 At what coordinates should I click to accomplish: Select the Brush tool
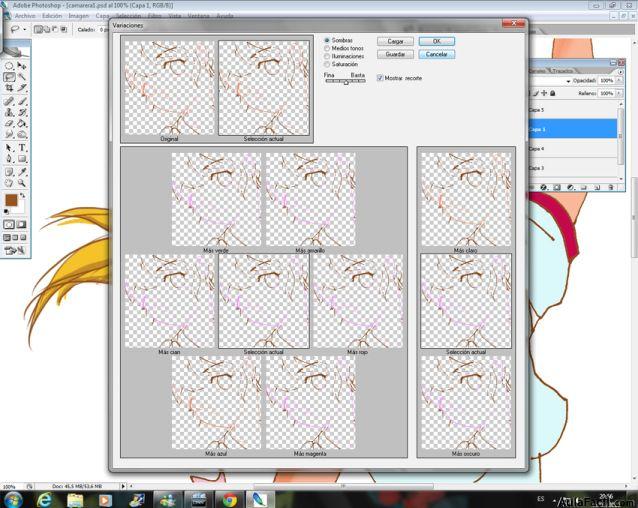22,101
